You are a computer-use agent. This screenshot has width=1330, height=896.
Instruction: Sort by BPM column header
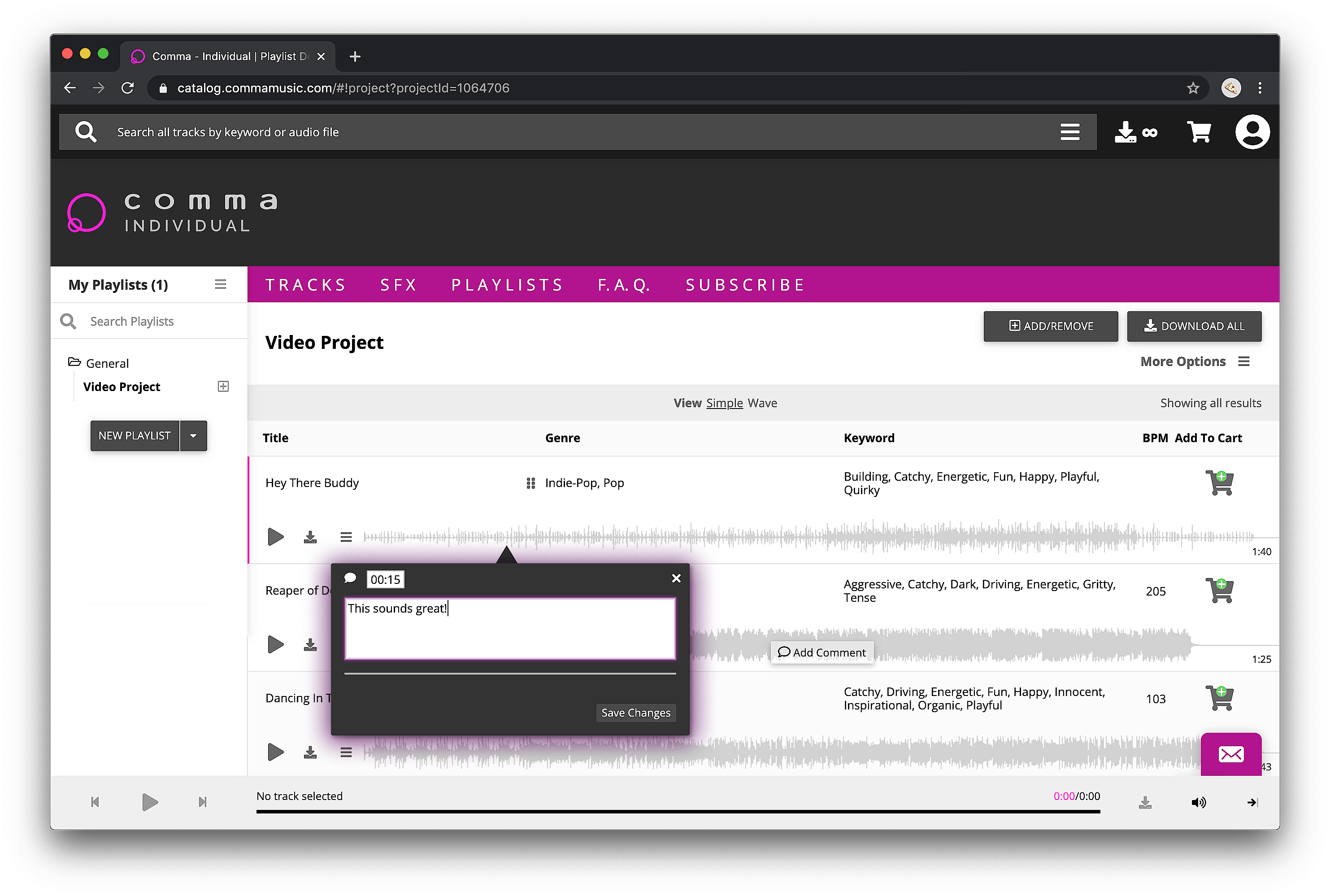click(x=1155, y=438)
